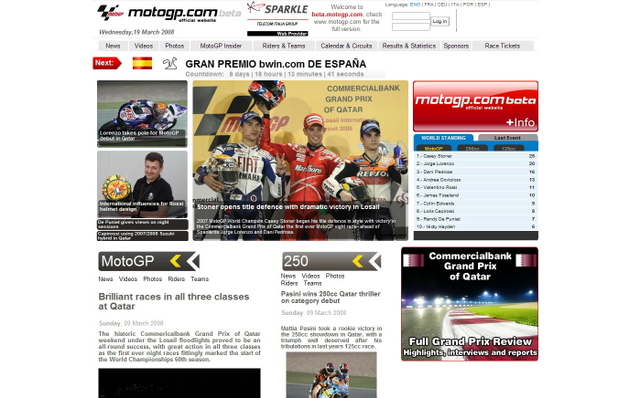This screenshot has width=640, height=398.
Task: Open the red motogp.com beta +Info banner
Action: (x=476, y=106)
